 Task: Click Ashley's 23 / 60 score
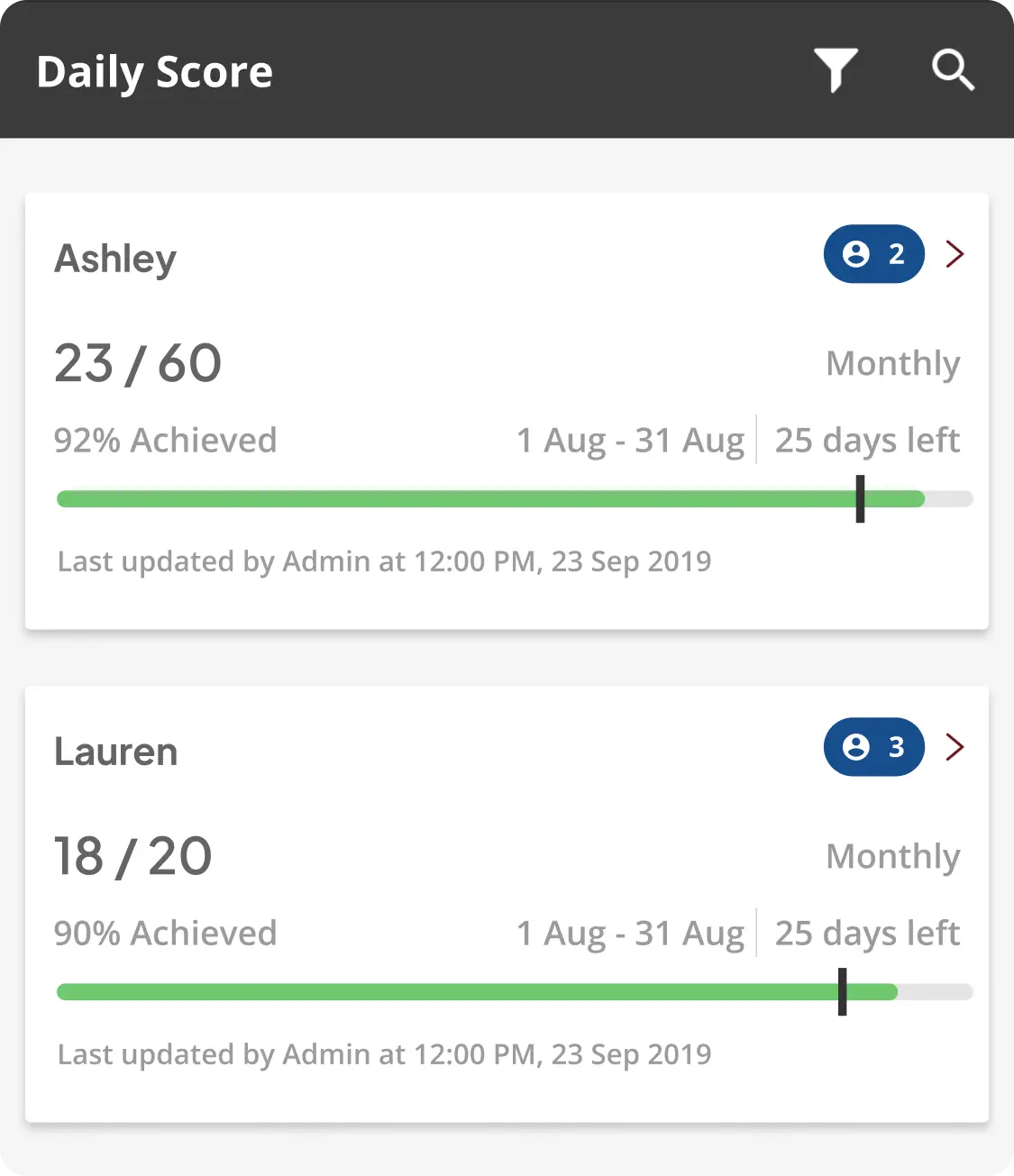(138, 363)
